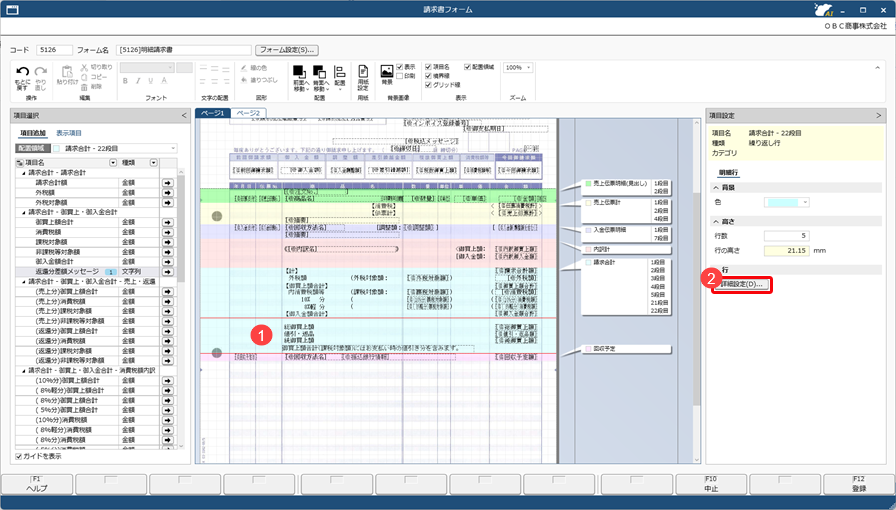Add 外税額 using its arrow button
Viewport: 896px width, 510px height.
point(167,193)
